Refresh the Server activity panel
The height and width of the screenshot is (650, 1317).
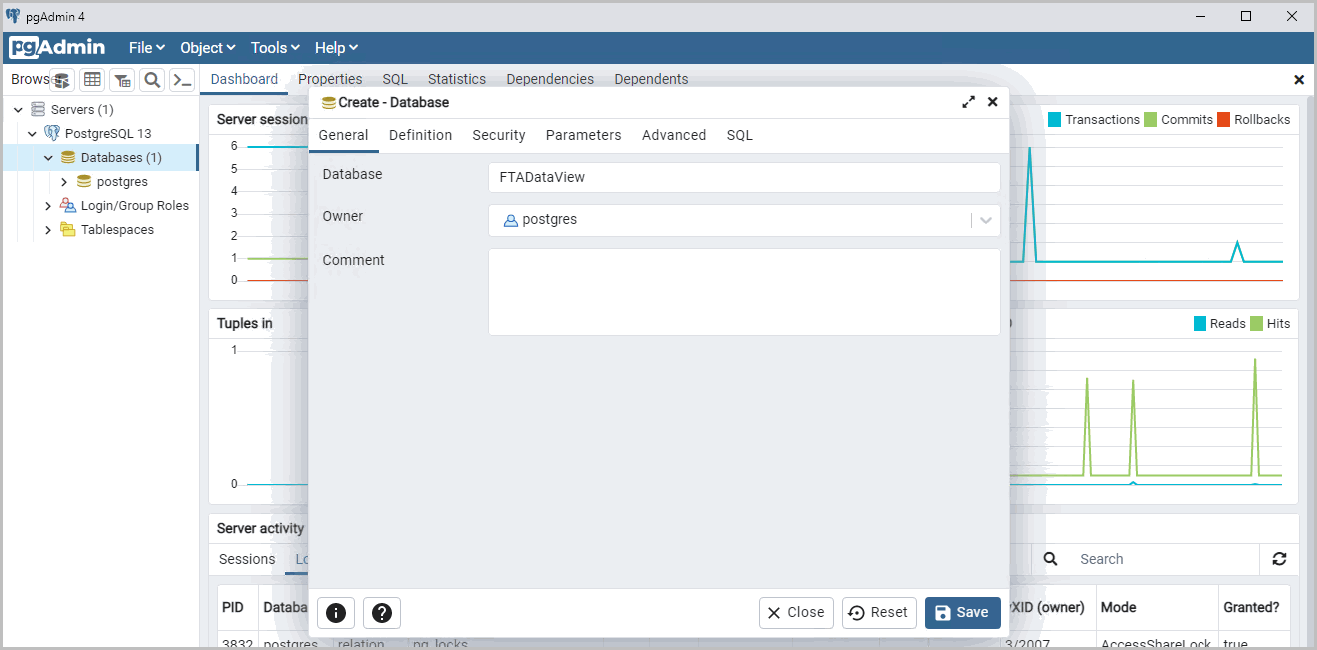pyautogui.click(x=1279, y=559)
